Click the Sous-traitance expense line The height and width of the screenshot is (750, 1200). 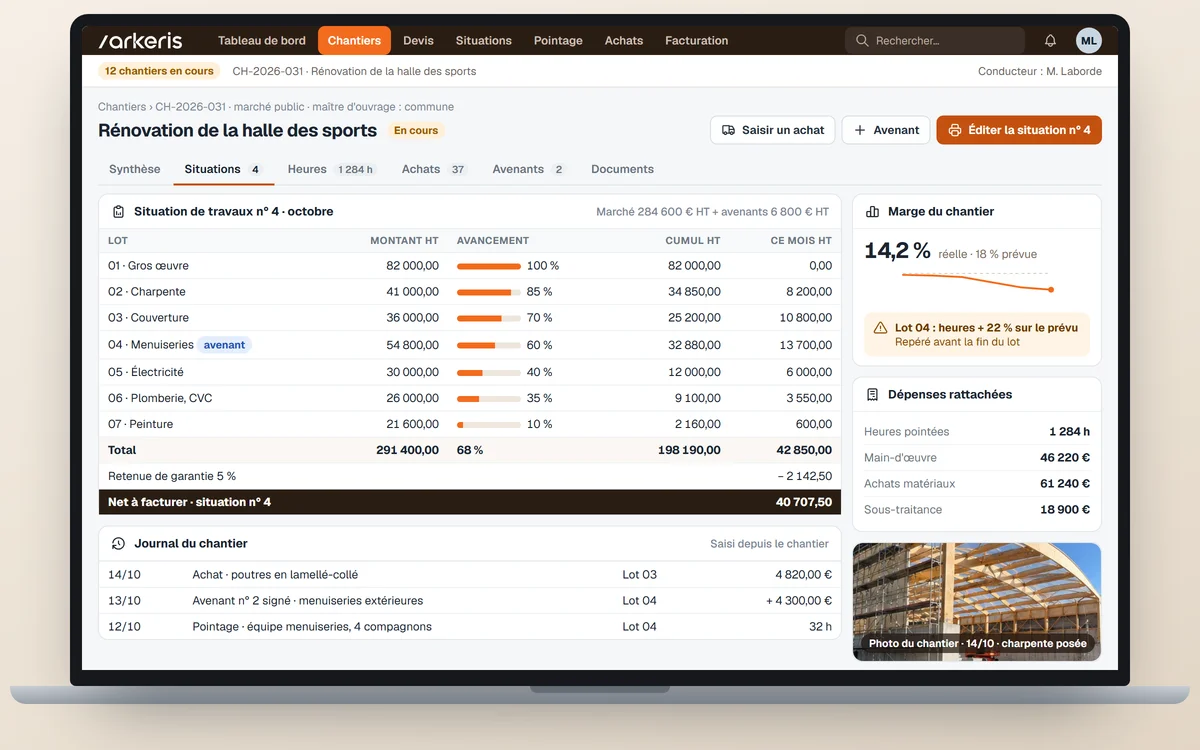pyautogui.click(x=977, y=510)
